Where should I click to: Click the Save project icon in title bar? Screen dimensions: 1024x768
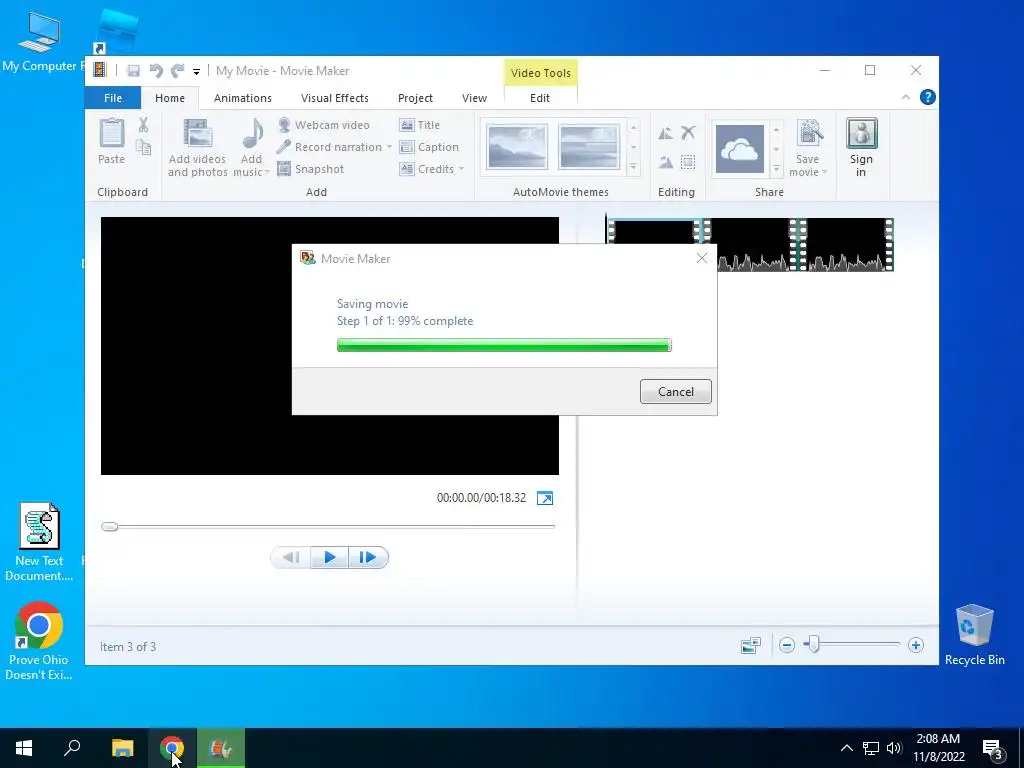pyautogui.click(x=133, y=71)
